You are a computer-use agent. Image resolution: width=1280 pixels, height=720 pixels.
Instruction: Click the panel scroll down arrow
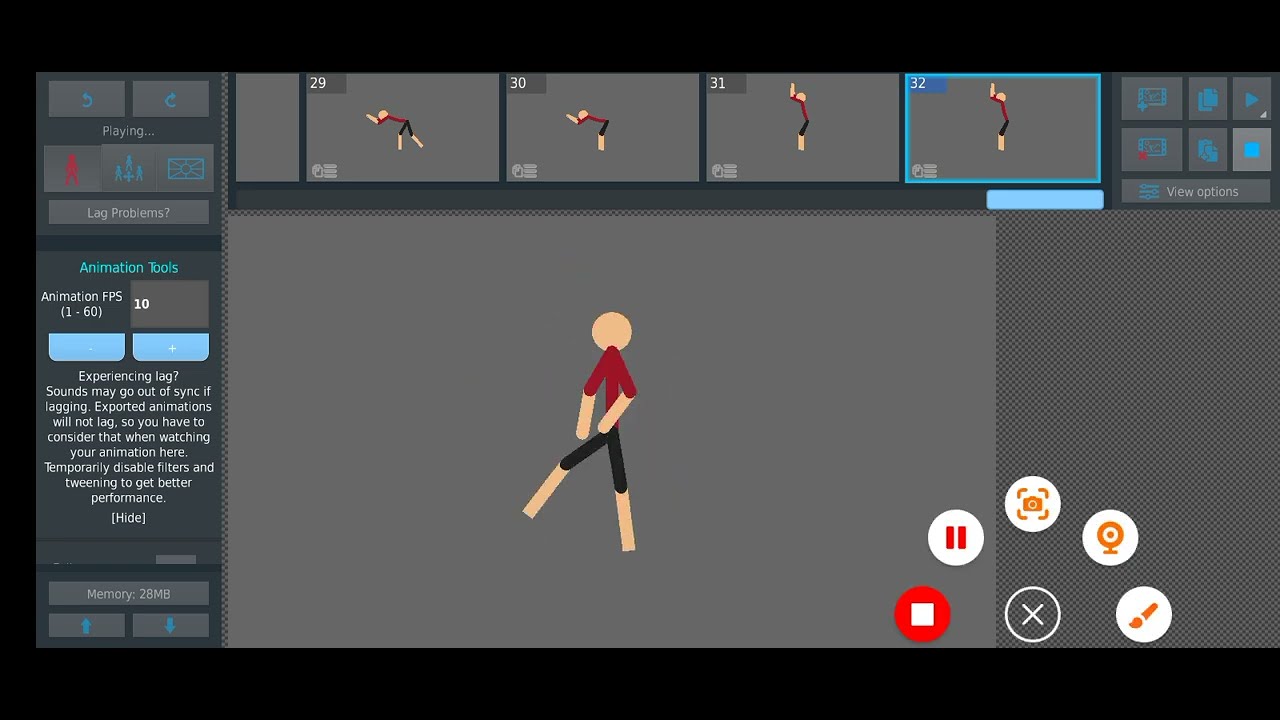pyautogui.click(x=171, y=625)
